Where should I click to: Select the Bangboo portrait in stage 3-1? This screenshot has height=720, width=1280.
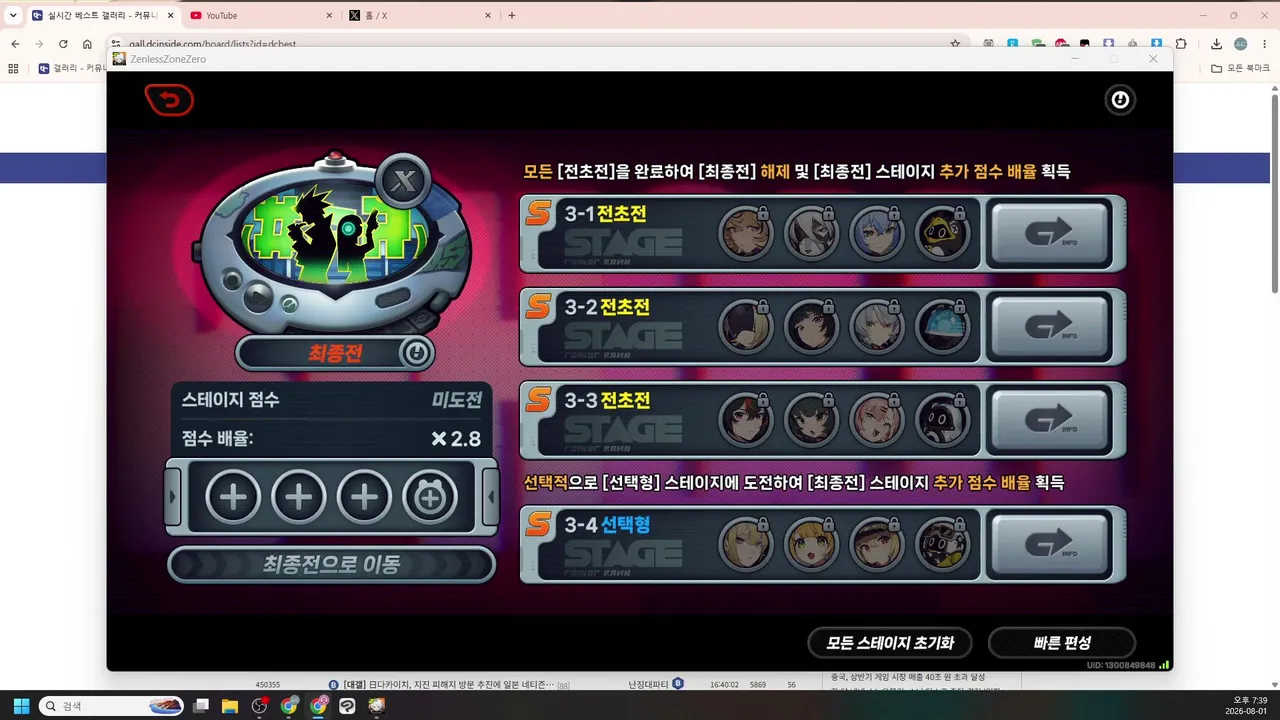point(942,234)
